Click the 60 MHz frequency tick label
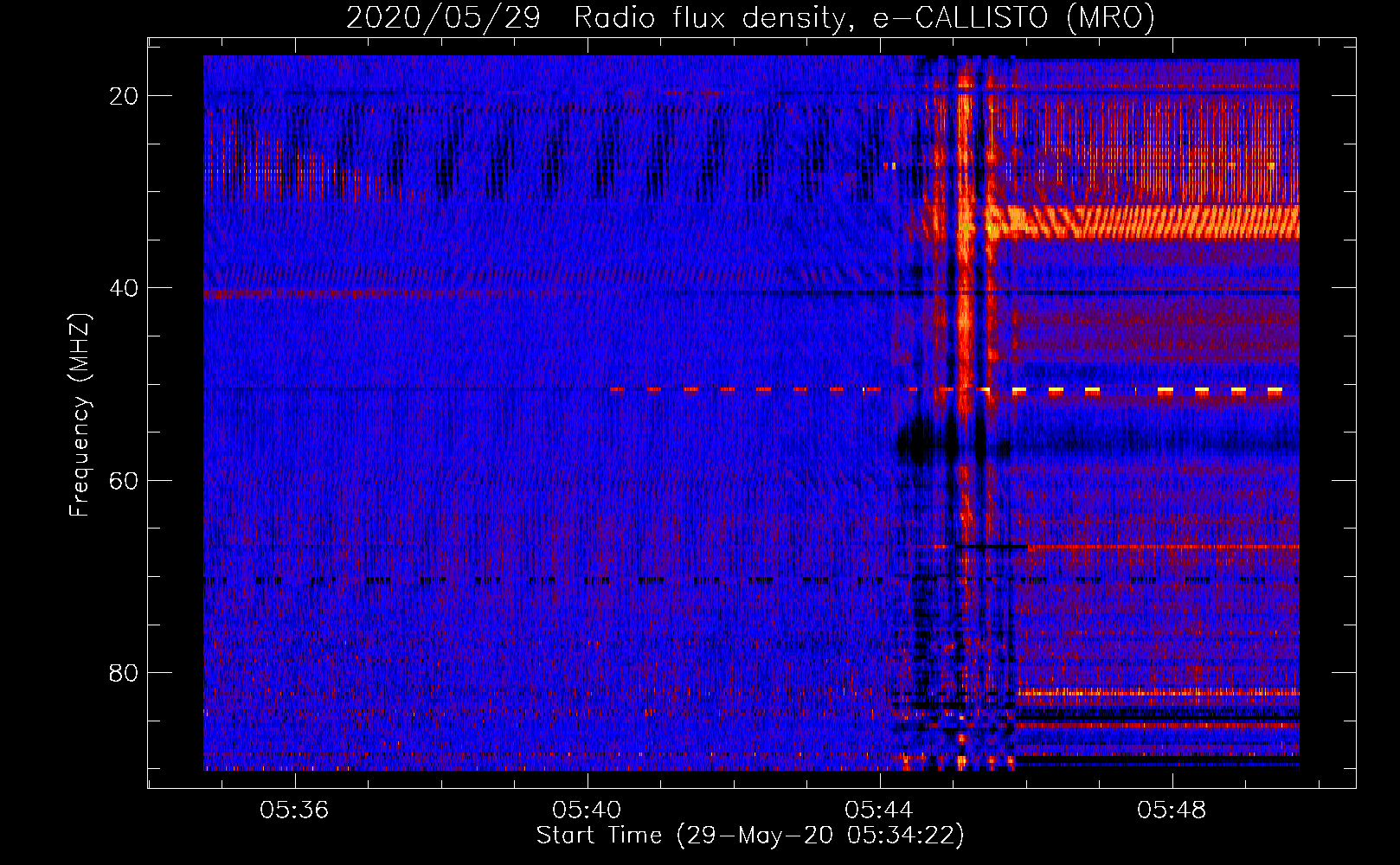Image resolution: width=1400 pixels, height=865 pixels. [124, 480]
